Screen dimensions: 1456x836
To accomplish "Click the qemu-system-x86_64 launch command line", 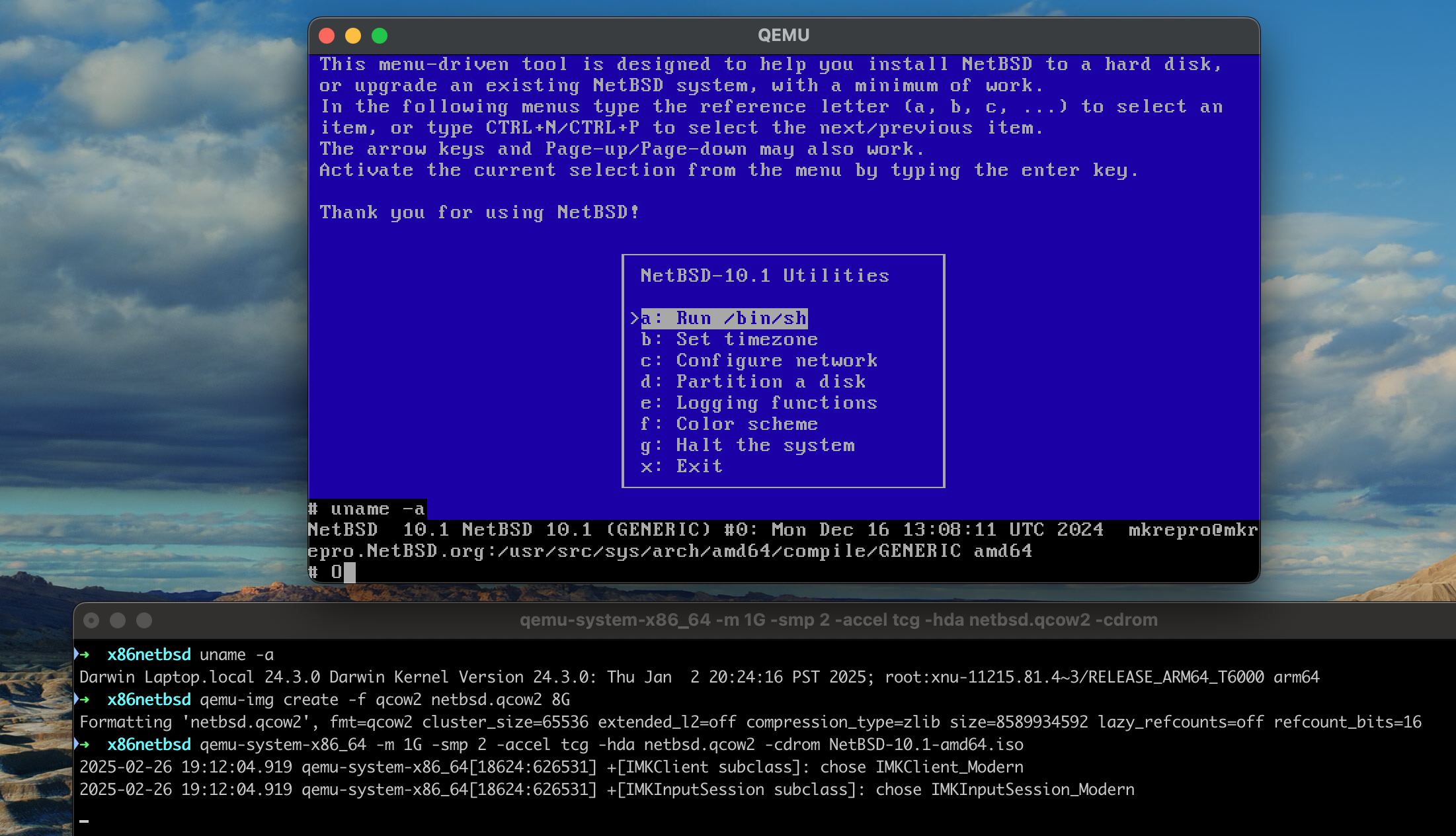I will (612, 745).
